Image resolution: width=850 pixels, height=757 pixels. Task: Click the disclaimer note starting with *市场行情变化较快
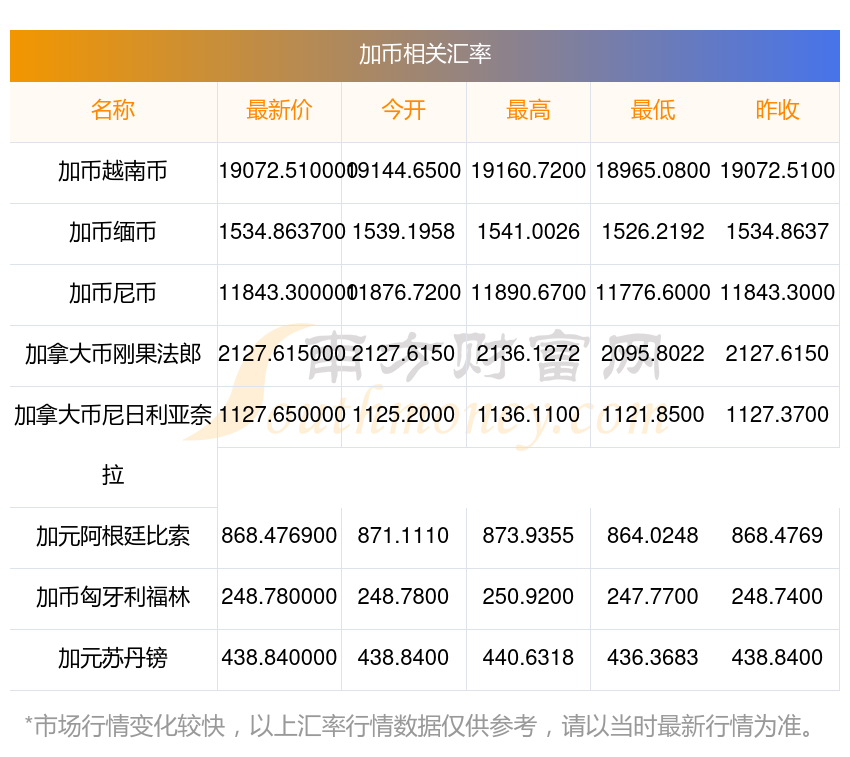(418, 726)
